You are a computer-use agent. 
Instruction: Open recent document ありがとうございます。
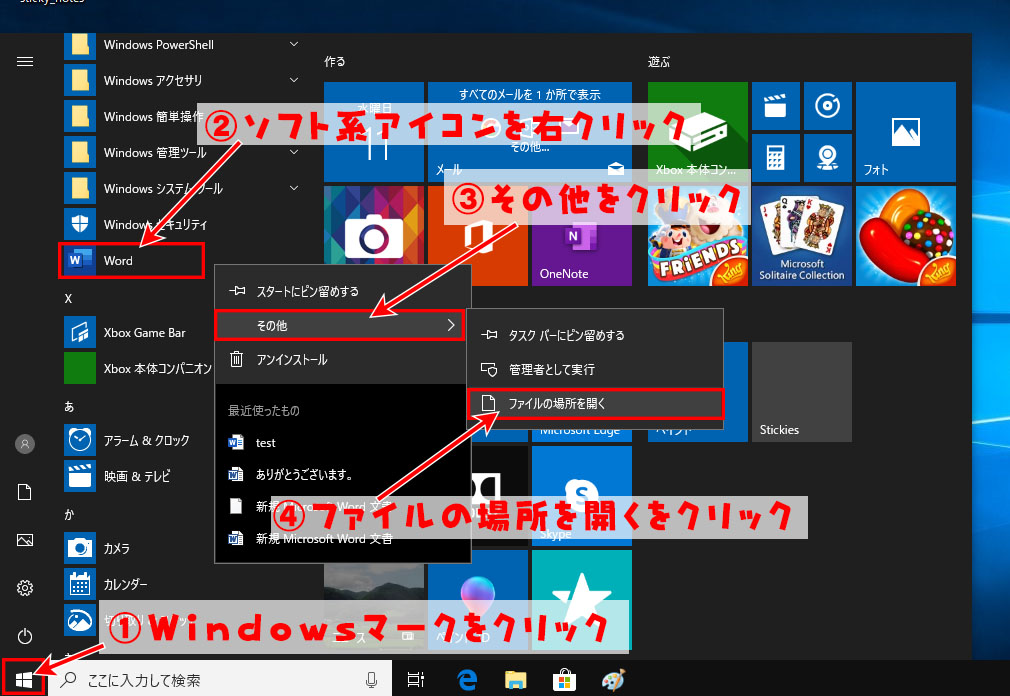click(343, 475)
